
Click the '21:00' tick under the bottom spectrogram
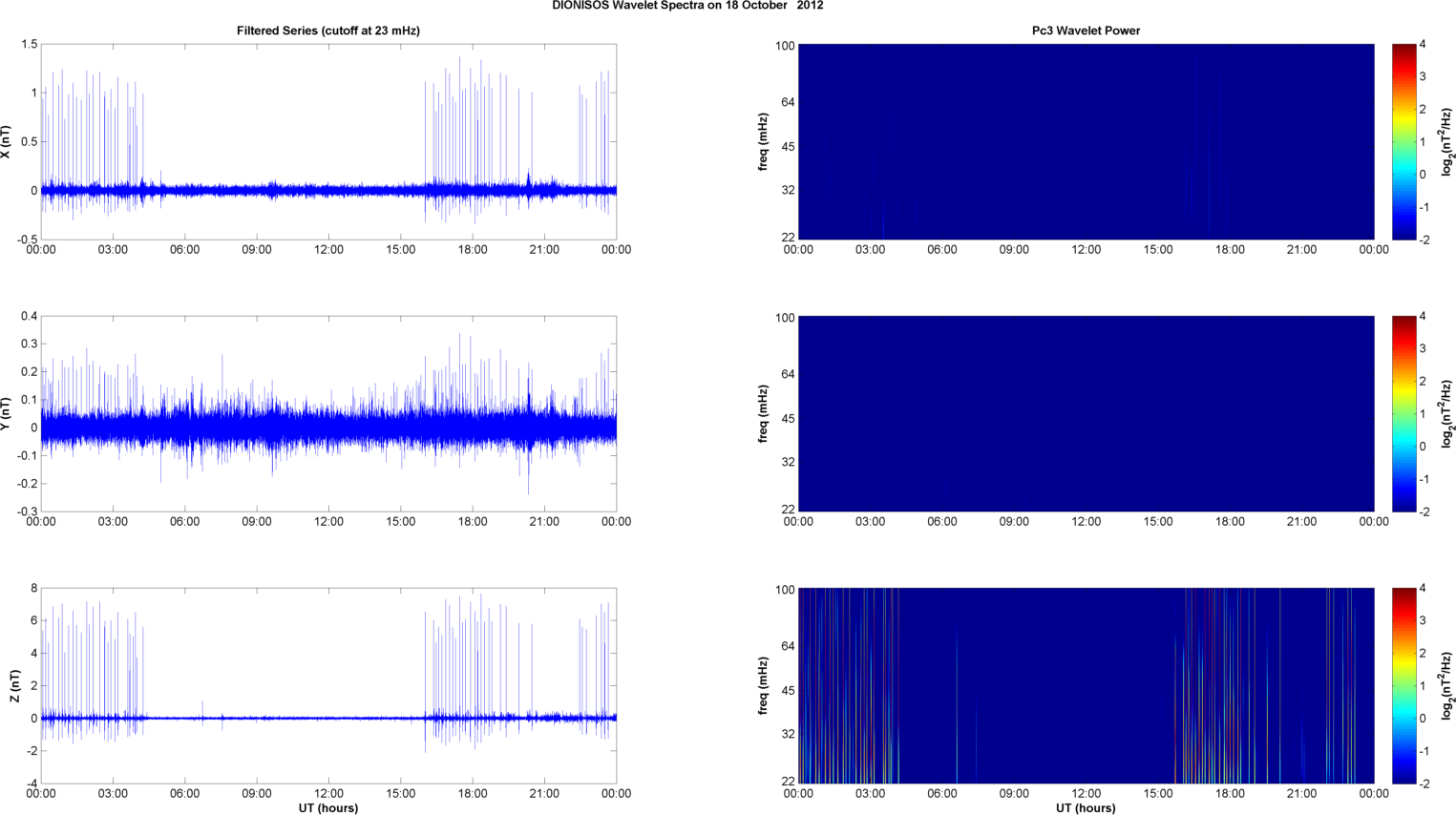tap(1301, 794)
